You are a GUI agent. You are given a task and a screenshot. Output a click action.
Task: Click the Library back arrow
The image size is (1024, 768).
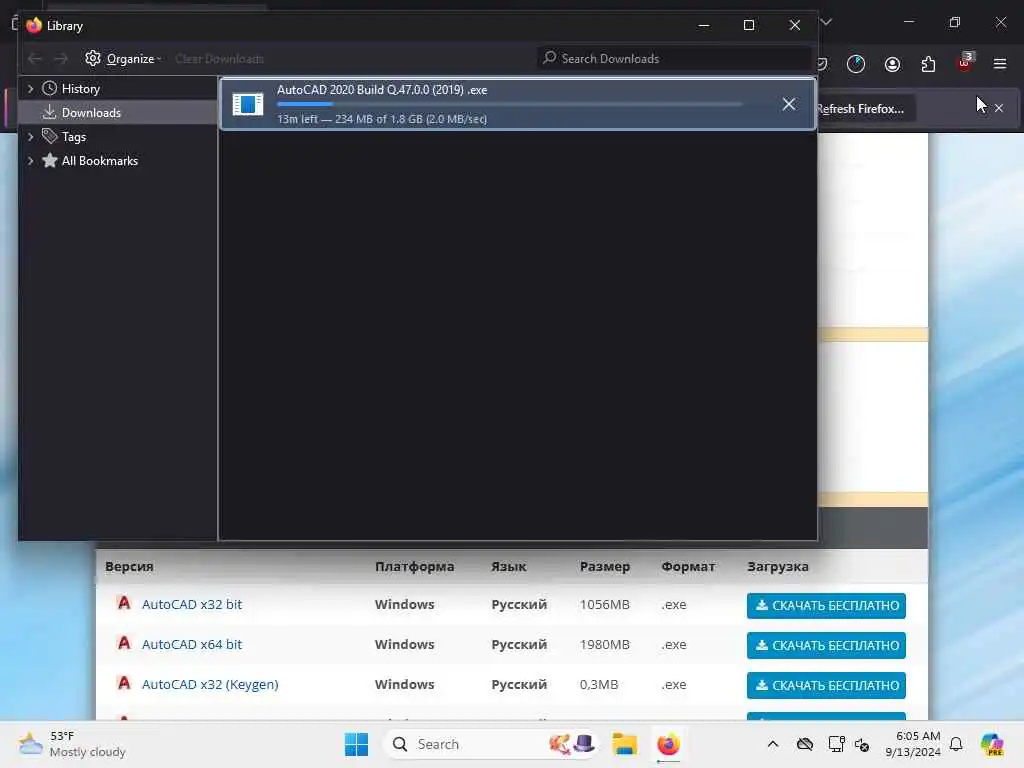tap(35, 59)
